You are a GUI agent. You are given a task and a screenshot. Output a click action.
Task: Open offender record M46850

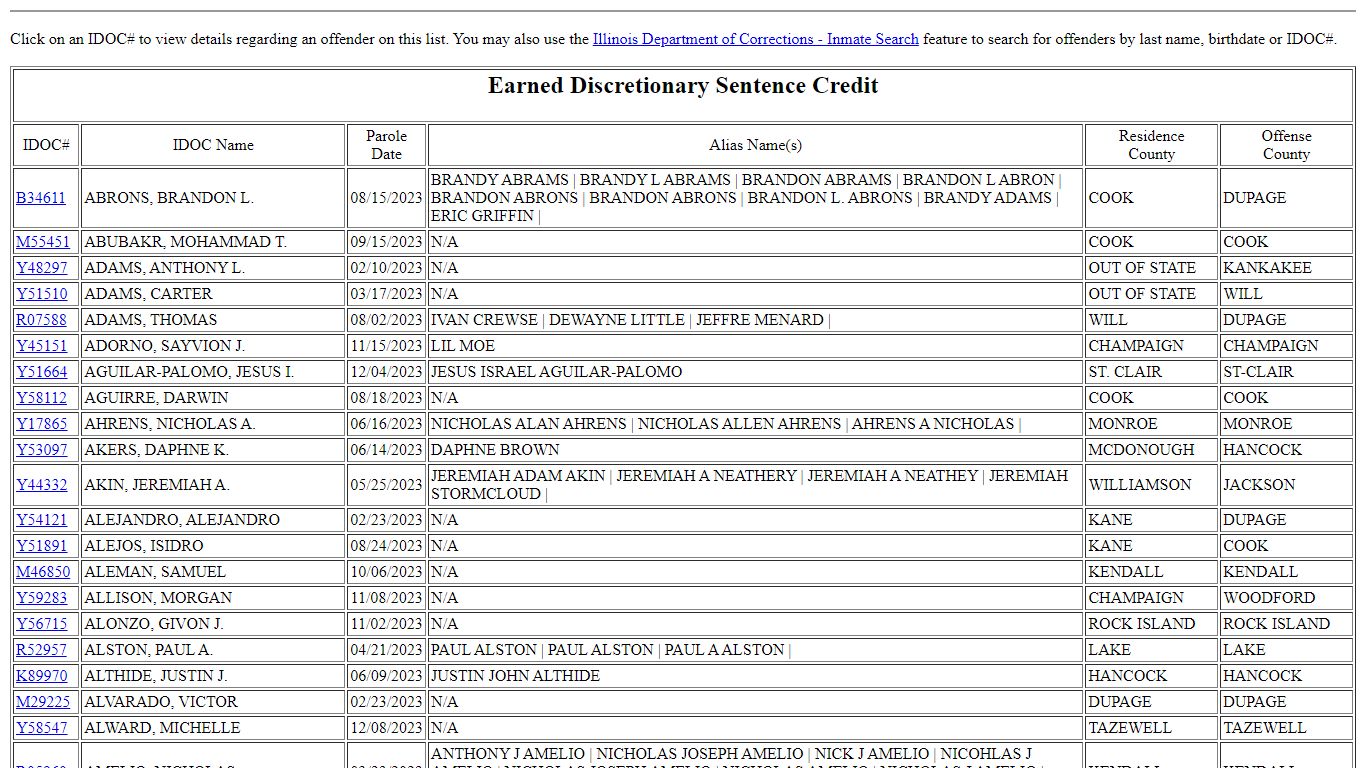(x=43, y=572)
